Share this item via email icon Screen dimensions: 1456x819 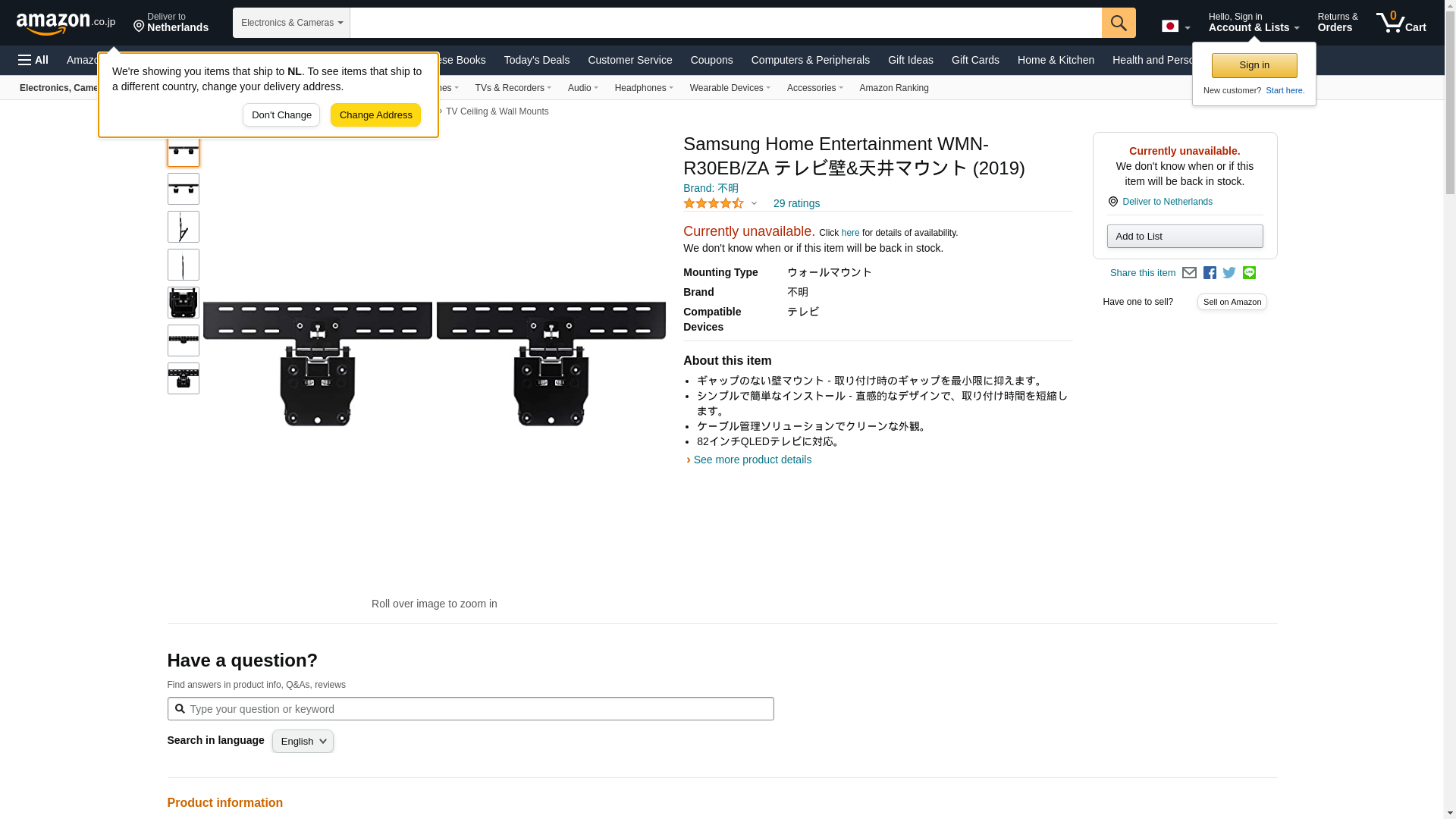coord(1189,273)
